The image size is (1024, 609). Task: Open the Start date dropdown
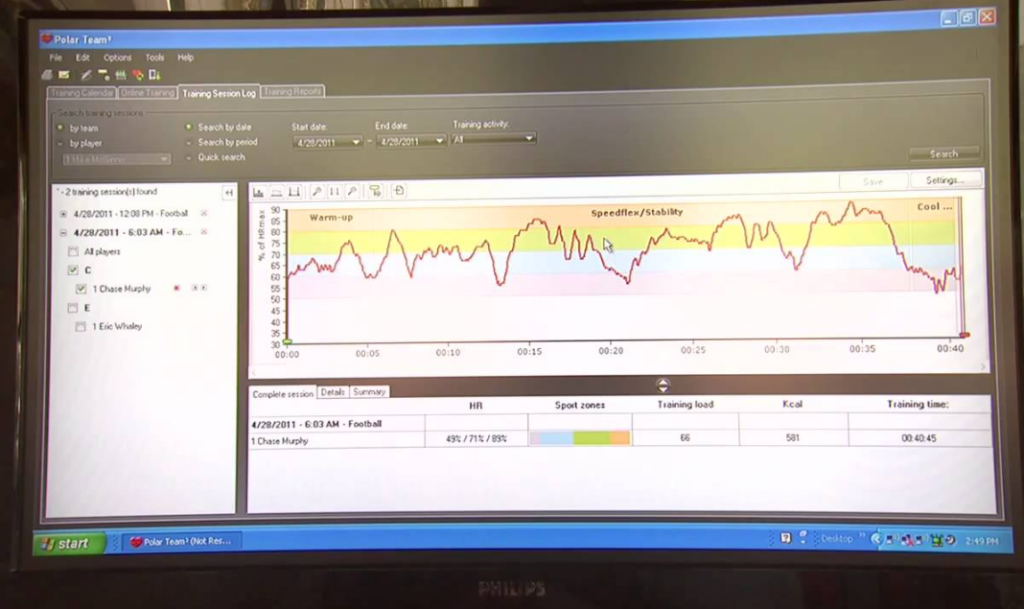pos(356,142)
